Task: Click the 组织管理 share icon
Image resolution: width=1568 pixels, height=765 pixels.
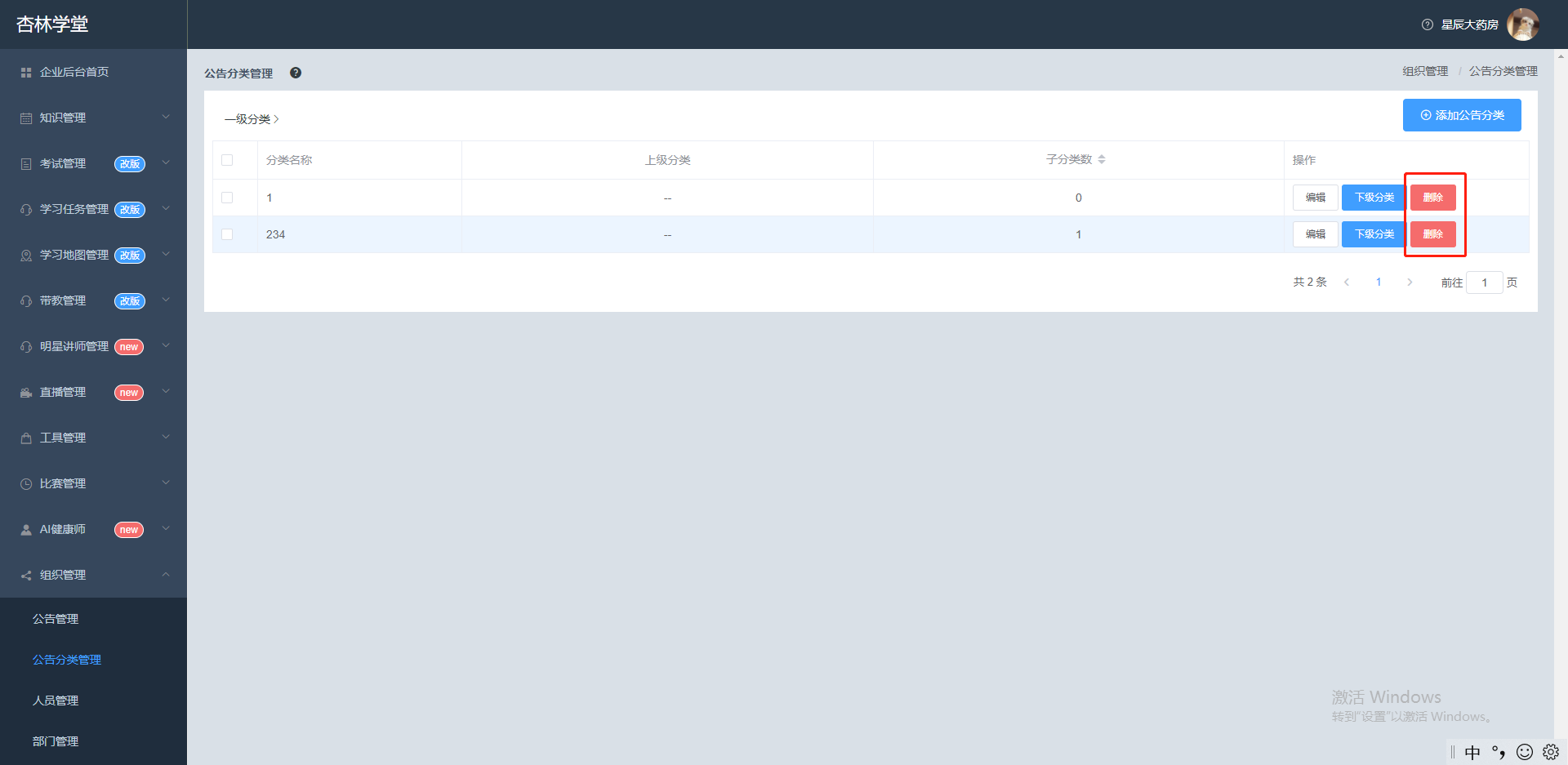Action: point(26,576)
